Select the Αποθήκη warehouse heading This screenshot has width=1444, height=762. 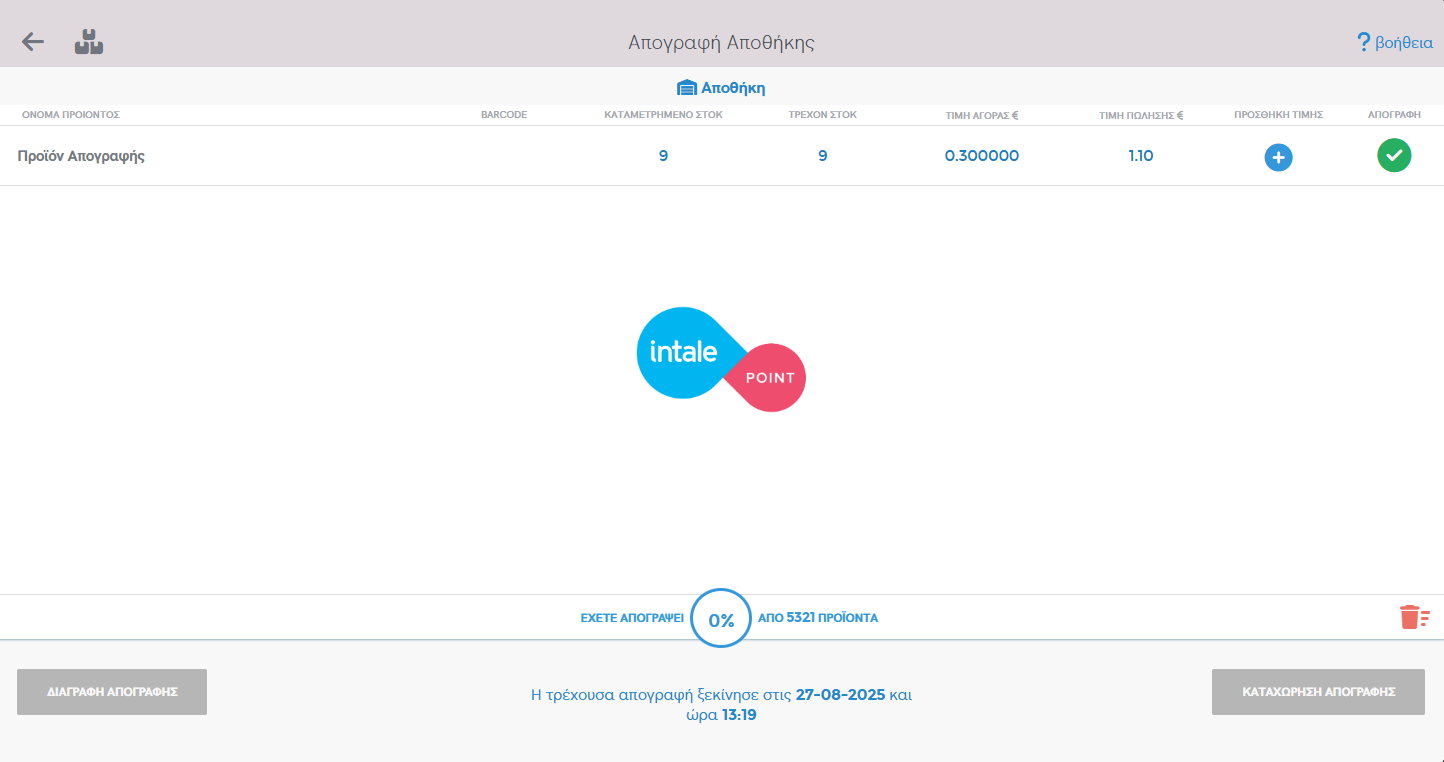tap(733, 88)
